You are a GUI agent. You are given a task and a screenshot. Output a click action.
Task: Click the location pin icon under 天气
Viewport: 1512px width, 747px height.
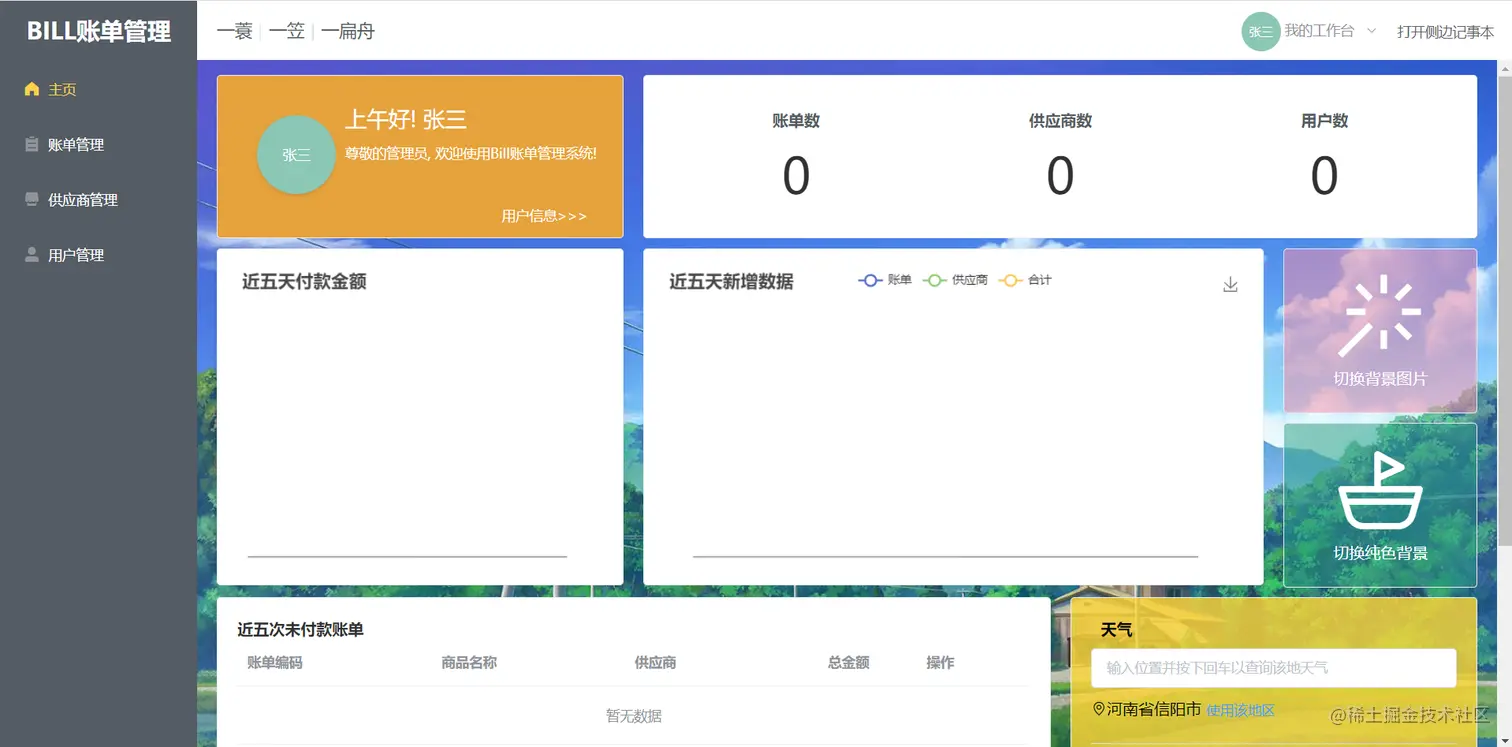1099,709
